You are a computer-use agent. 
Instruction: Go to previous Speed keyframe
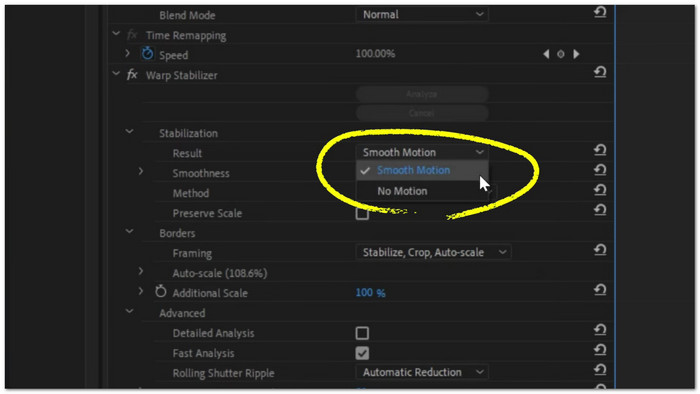[x=546, y=54]
